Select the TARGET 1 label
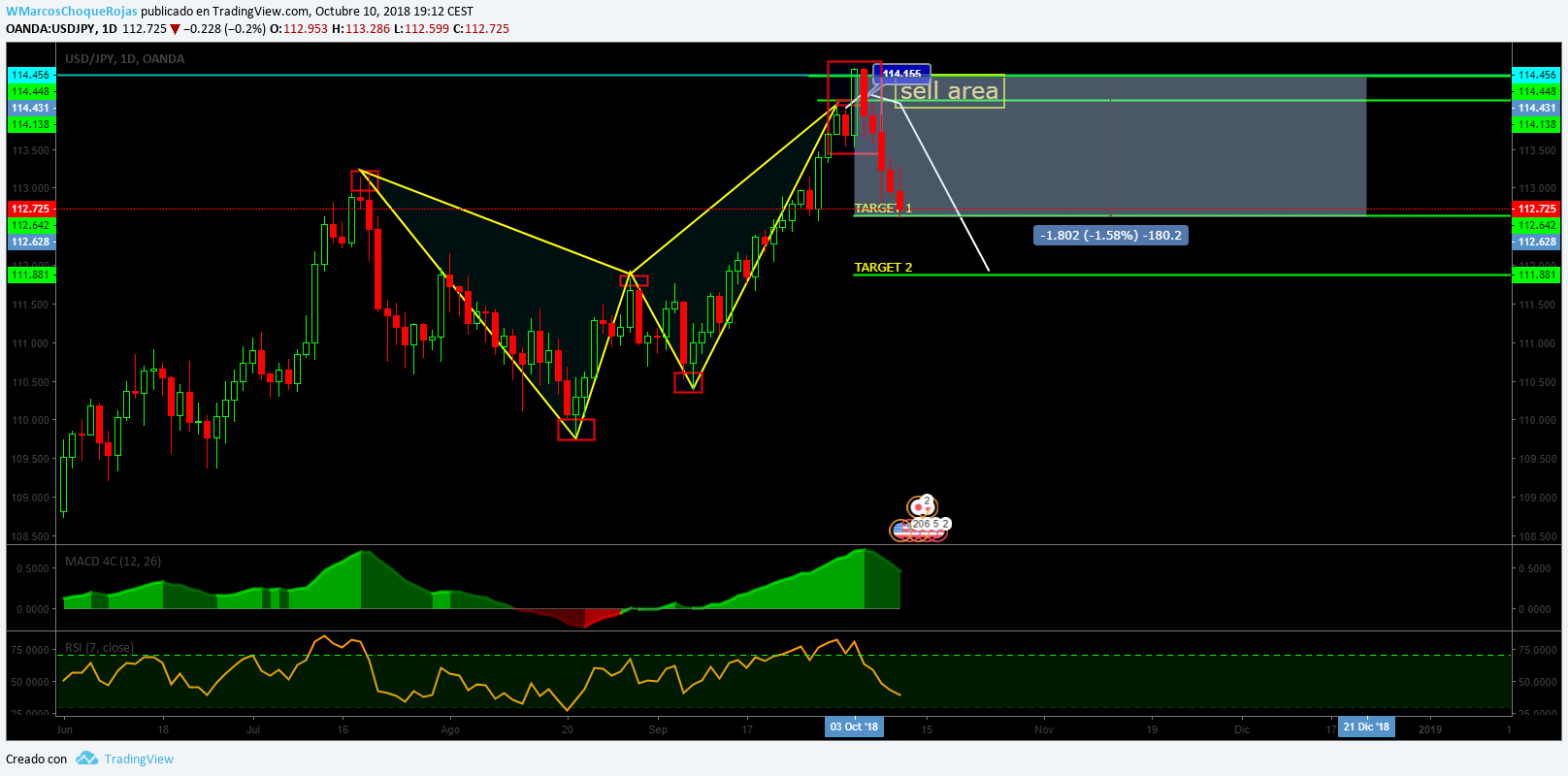 click(x=883, y=209)
